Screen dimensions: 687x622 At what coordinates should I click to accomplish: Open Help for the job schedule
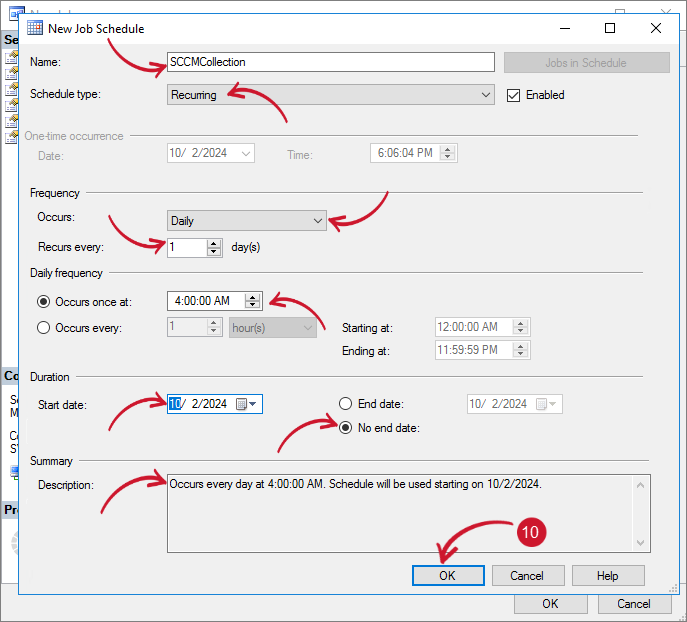pyautogui.click(x=608, y=576)
